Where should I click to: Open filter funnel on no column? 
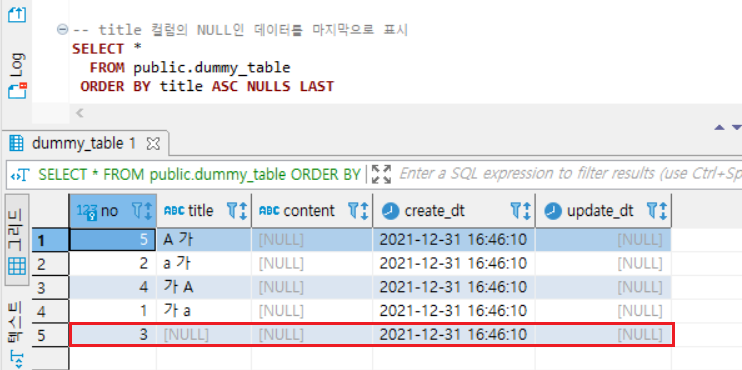click(137, 211)
